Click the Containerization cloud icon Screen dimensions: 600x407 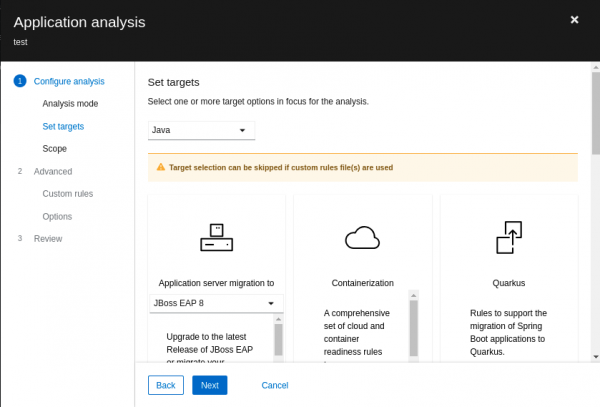[x=362, y=237]
